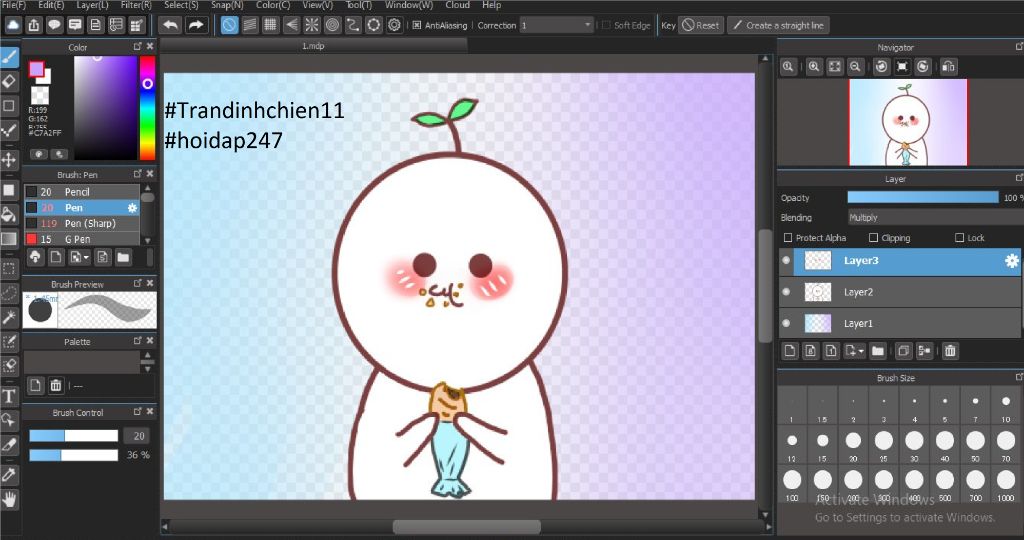Image resolution: width=1024 pixels, height=540 pixels.
Task: Open View menu
Action: click(x=317, y=5)
